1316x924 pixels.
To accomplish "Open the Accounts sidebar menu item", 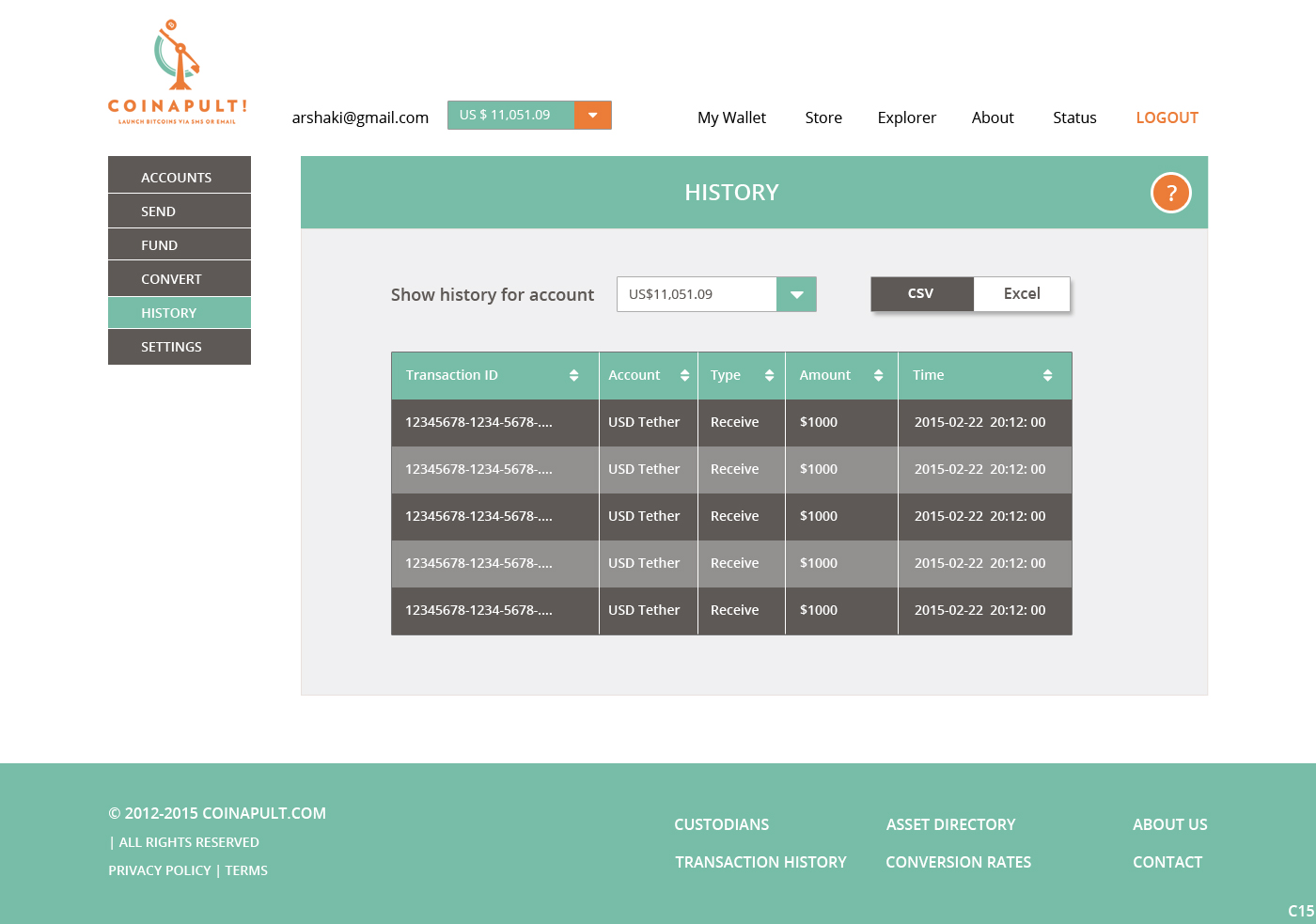I will point(180,175).
